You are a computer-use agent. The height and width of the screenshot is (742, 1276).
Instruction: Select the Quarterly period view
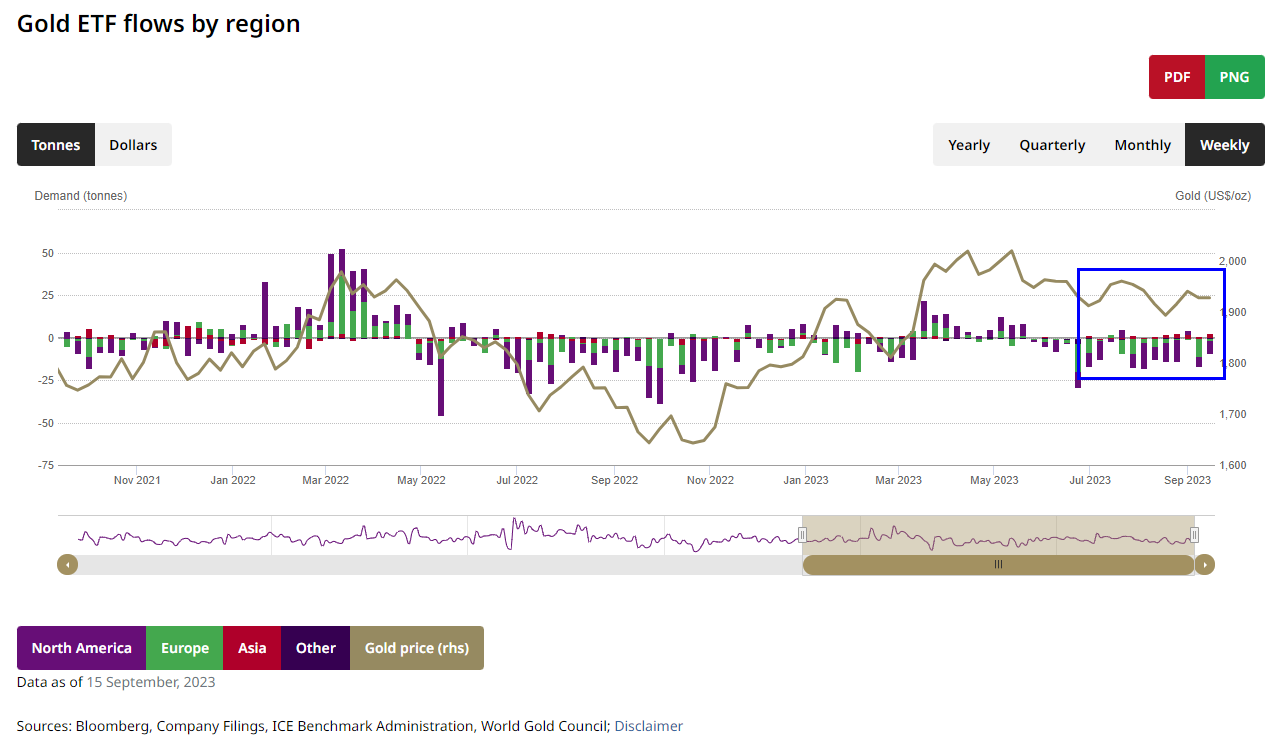tap(1052, 145)
